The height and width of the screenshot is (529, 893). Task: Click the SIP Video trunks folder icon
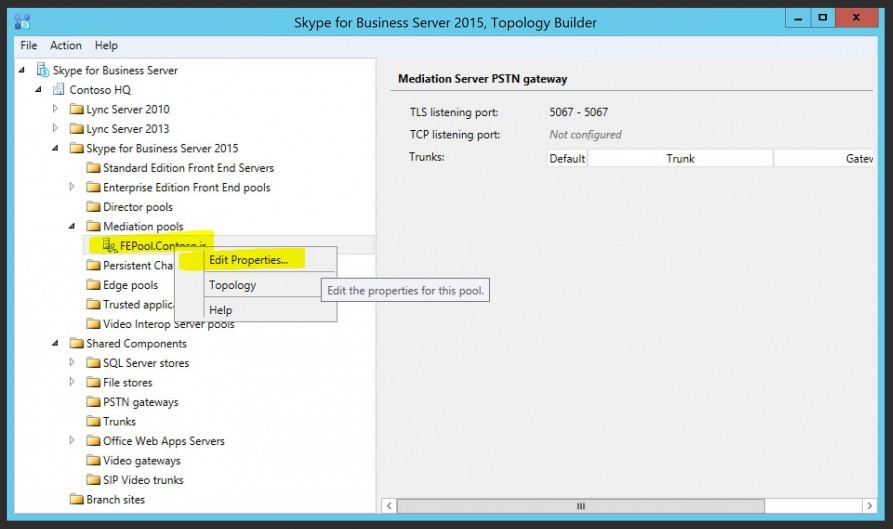click(x=93, y=479)
